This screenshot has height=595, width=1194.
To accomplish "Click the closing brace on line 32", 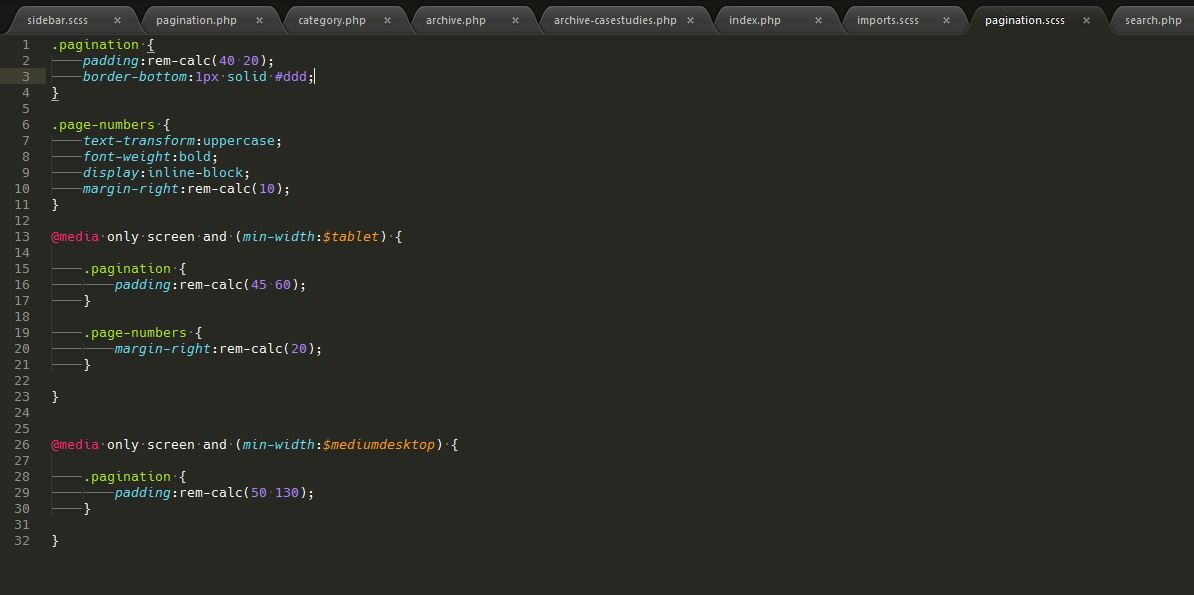I will pyautogui.click(x=55, y=541).
